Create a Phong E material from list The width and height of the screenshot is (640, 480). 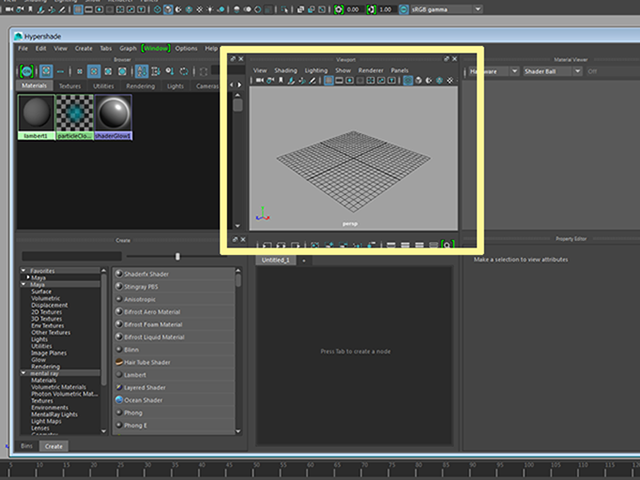(174, 425)
